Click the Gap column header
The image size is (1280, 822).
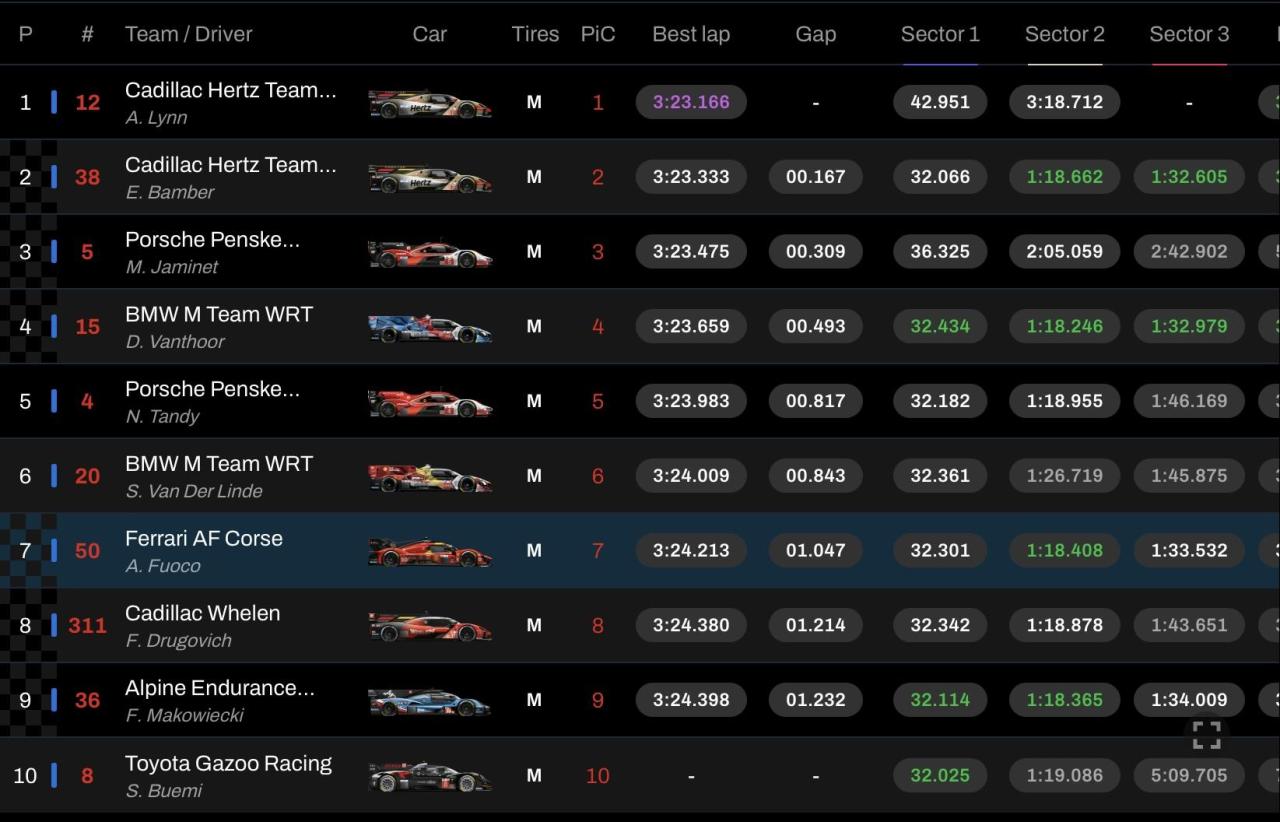815,34
